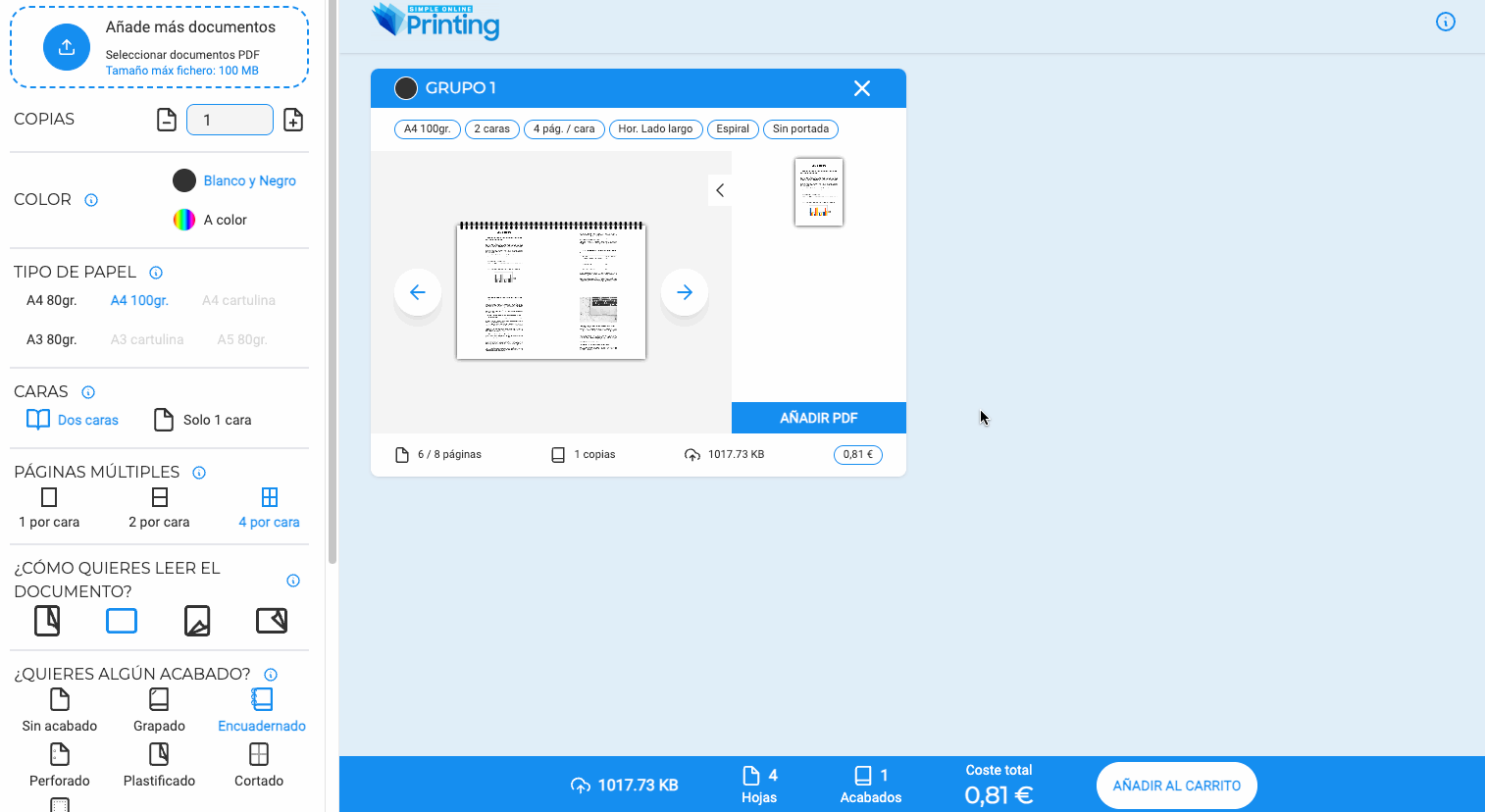Choose A4 100gr. paper type
The width and height of the screenshot is (1485, 812).
[139, 300]
